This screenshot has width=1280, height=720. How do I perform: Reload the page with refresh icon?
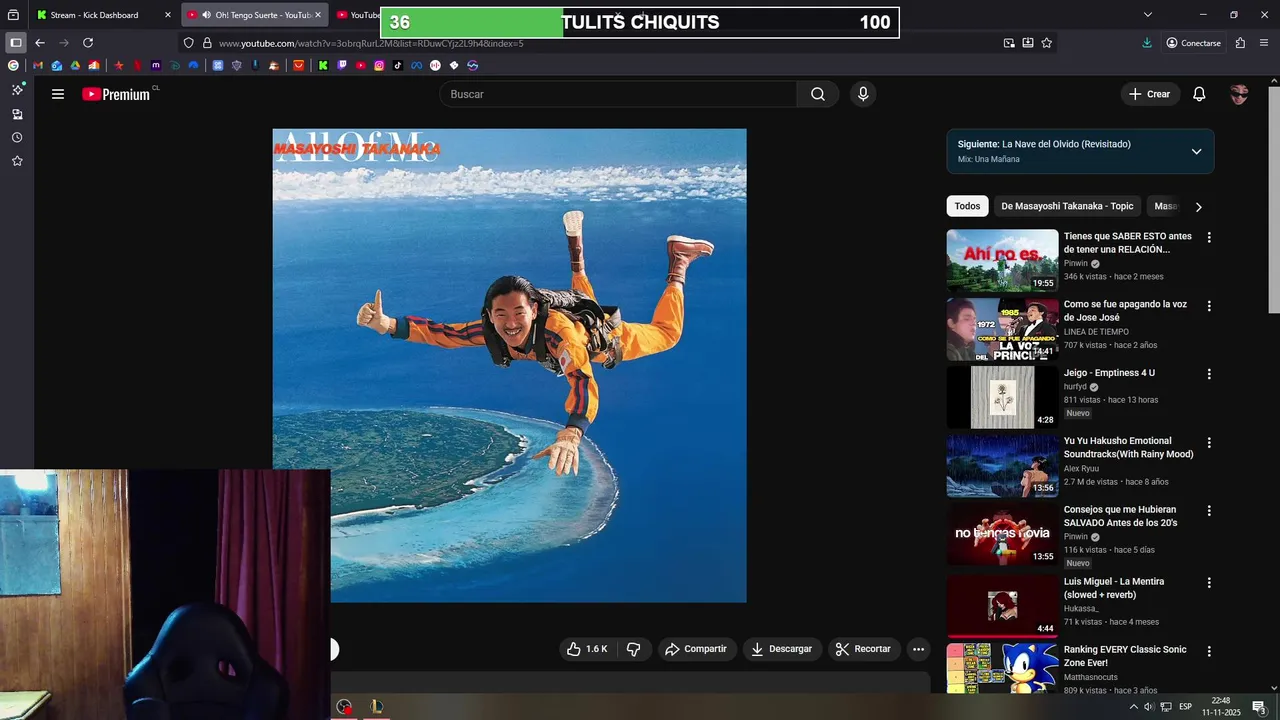88,43
